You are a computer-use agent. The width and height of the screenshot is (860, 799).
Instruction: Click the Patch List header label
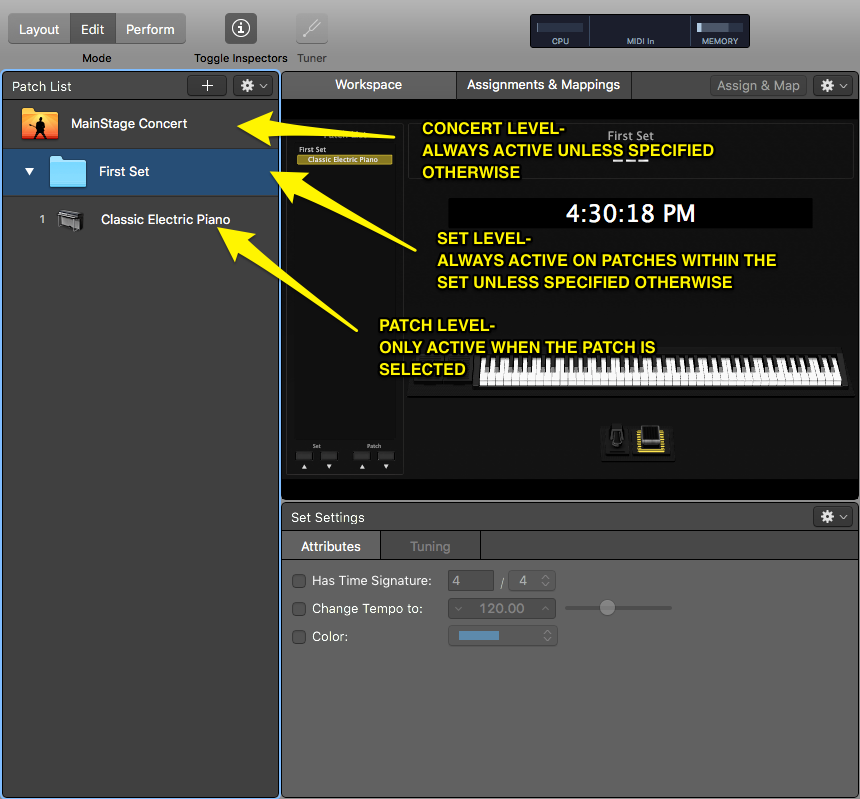coord(42,87)
